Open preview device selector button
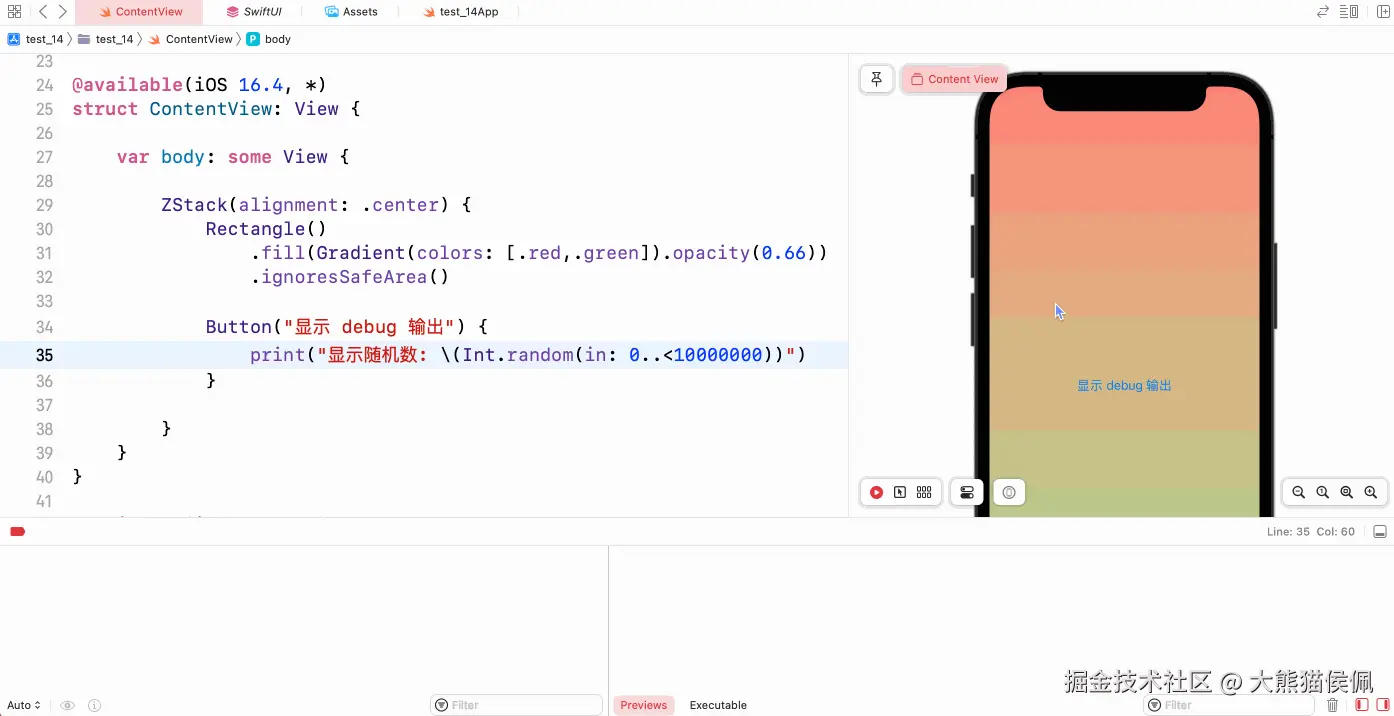The height and width of the screenshot is (716, 1394). coord(1009,492)
